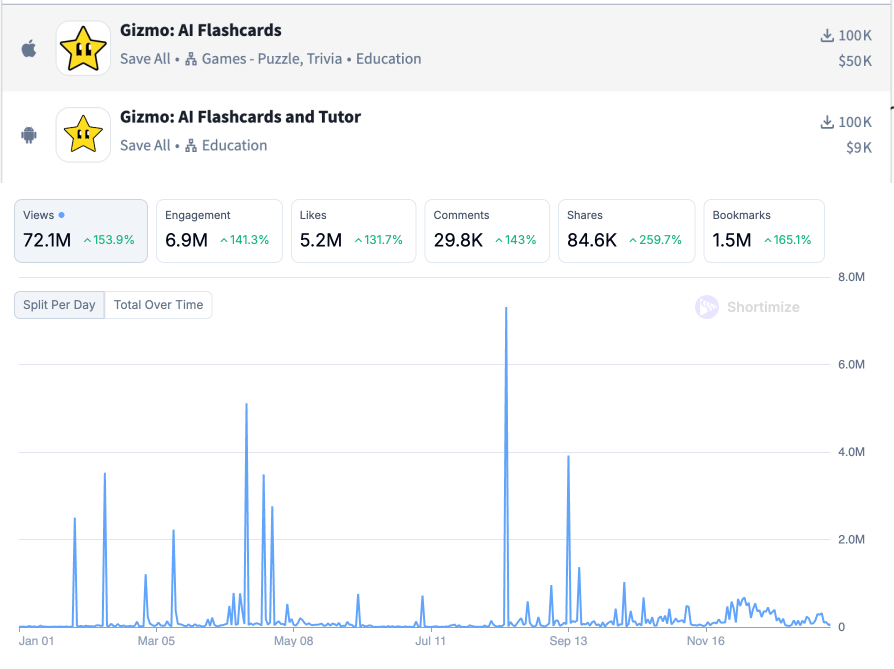The width and height of the screenshot is (894, 669).
Task: Click category tree icon next to Education in Android row
Action: point(191,146)
